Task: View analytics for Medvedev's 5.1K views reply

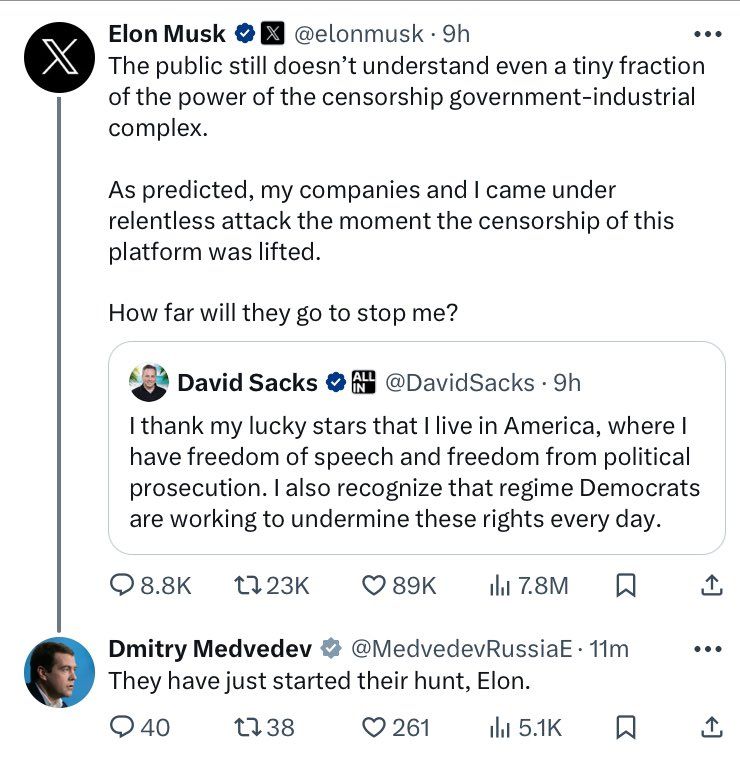Action: click(500, 727)
